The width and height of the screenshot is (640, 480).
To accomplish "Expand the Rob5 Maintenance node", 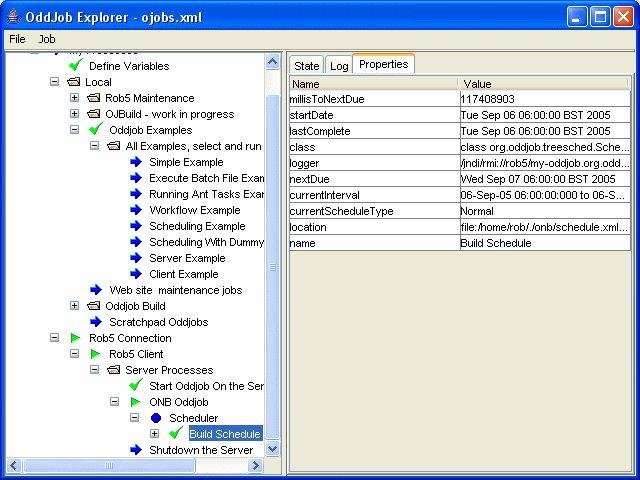I will click(x=74, y=98).
